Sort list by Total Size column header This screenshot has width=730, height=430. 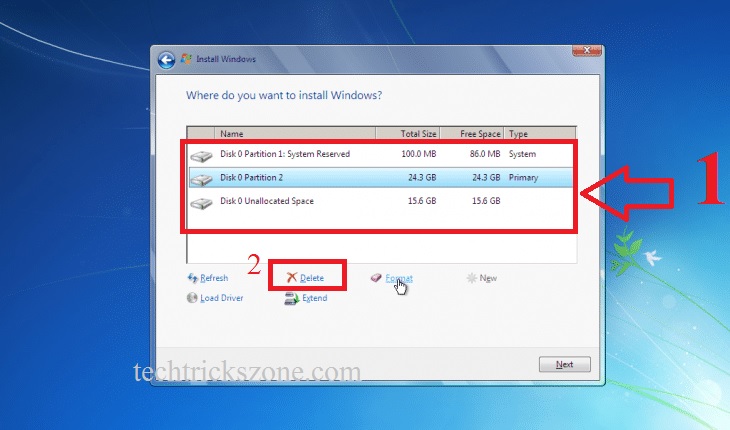(406, 133)
